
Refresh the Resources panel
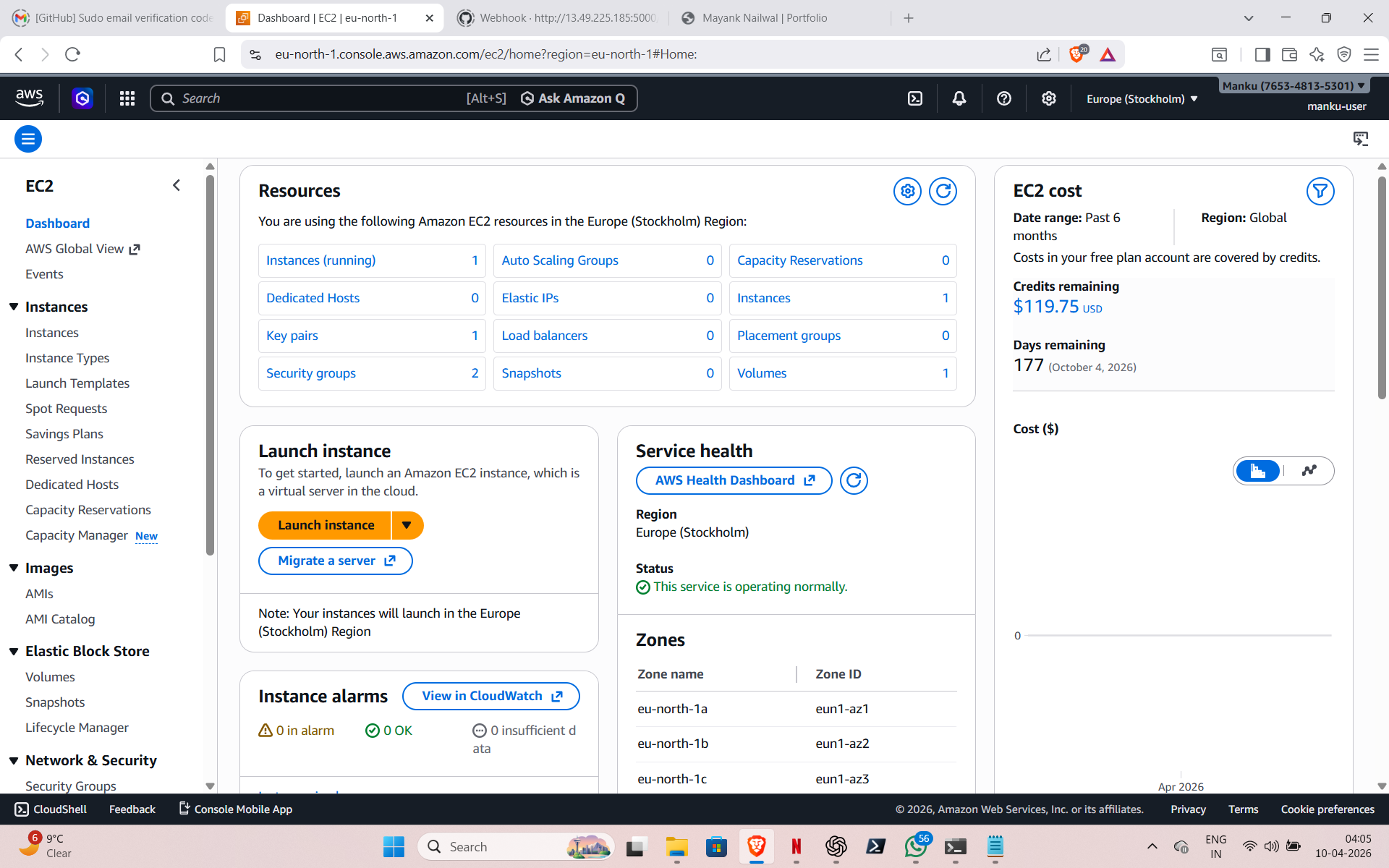click(x=943, y=191)
